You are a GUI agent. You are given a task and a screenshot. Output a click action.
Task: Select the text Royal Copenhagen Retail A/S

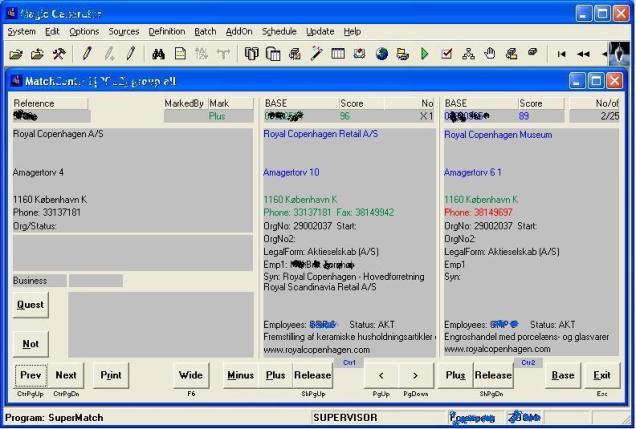tap(320, 134)
